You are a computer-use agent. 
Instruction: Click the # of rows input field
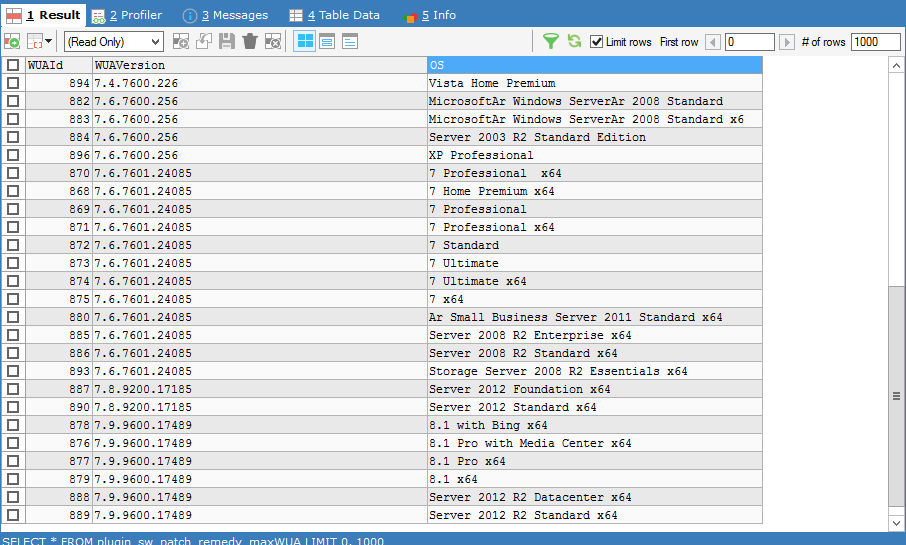(x=875, y=42)
